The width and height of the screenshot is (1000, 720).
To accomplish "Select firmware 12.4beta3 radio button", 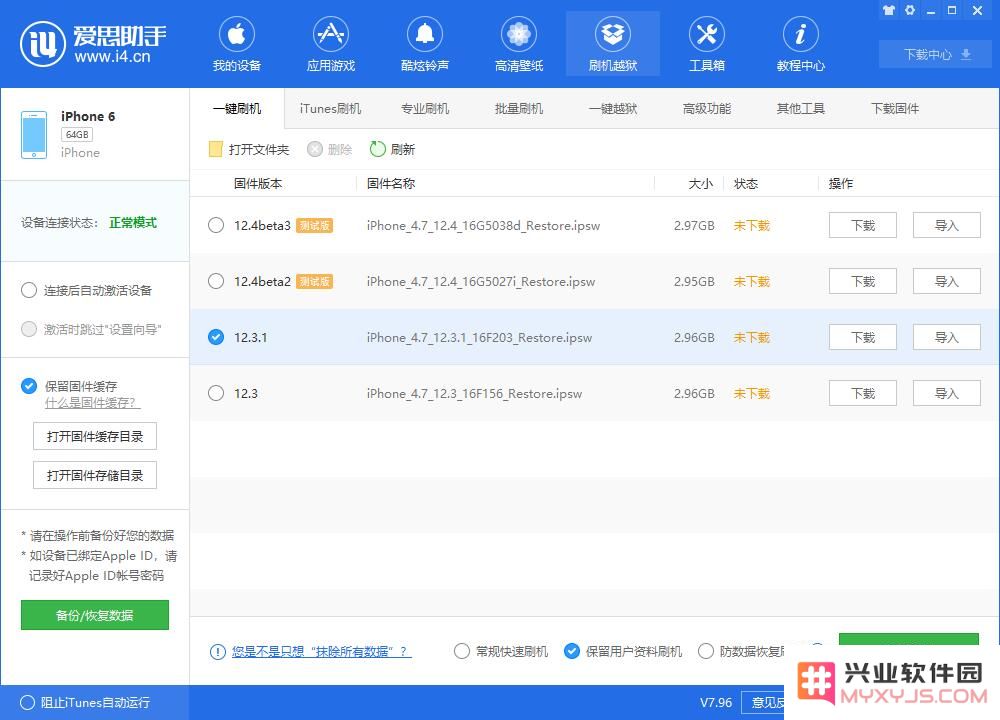I will [216, 225].
